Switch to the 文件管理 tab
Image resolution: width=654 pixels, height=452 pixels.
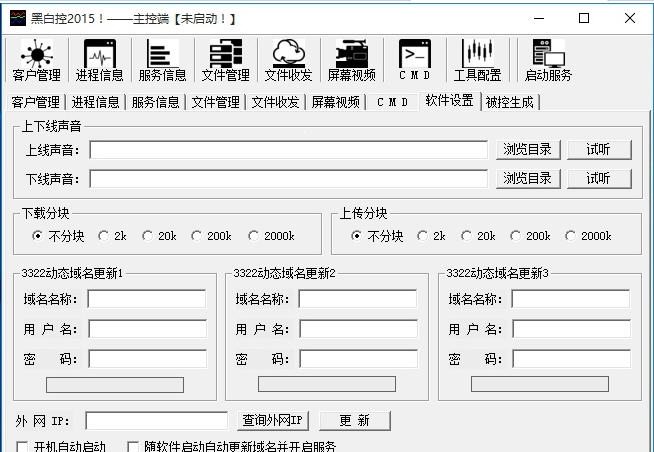pos(216,102)
